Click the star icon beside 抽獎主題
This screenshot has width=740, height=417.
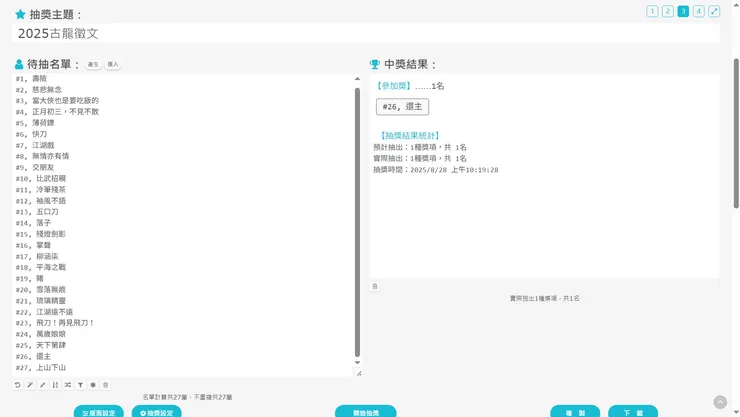[x=20, y=14]
